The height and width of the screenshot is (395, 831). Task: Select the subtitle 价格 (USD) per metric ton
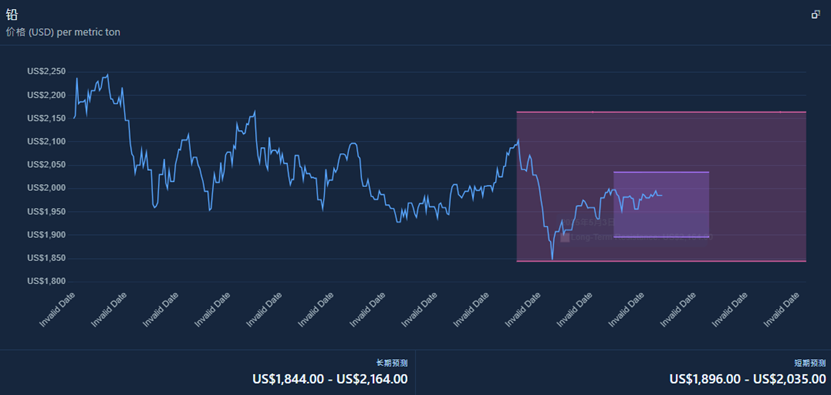(x=63, y=32)
